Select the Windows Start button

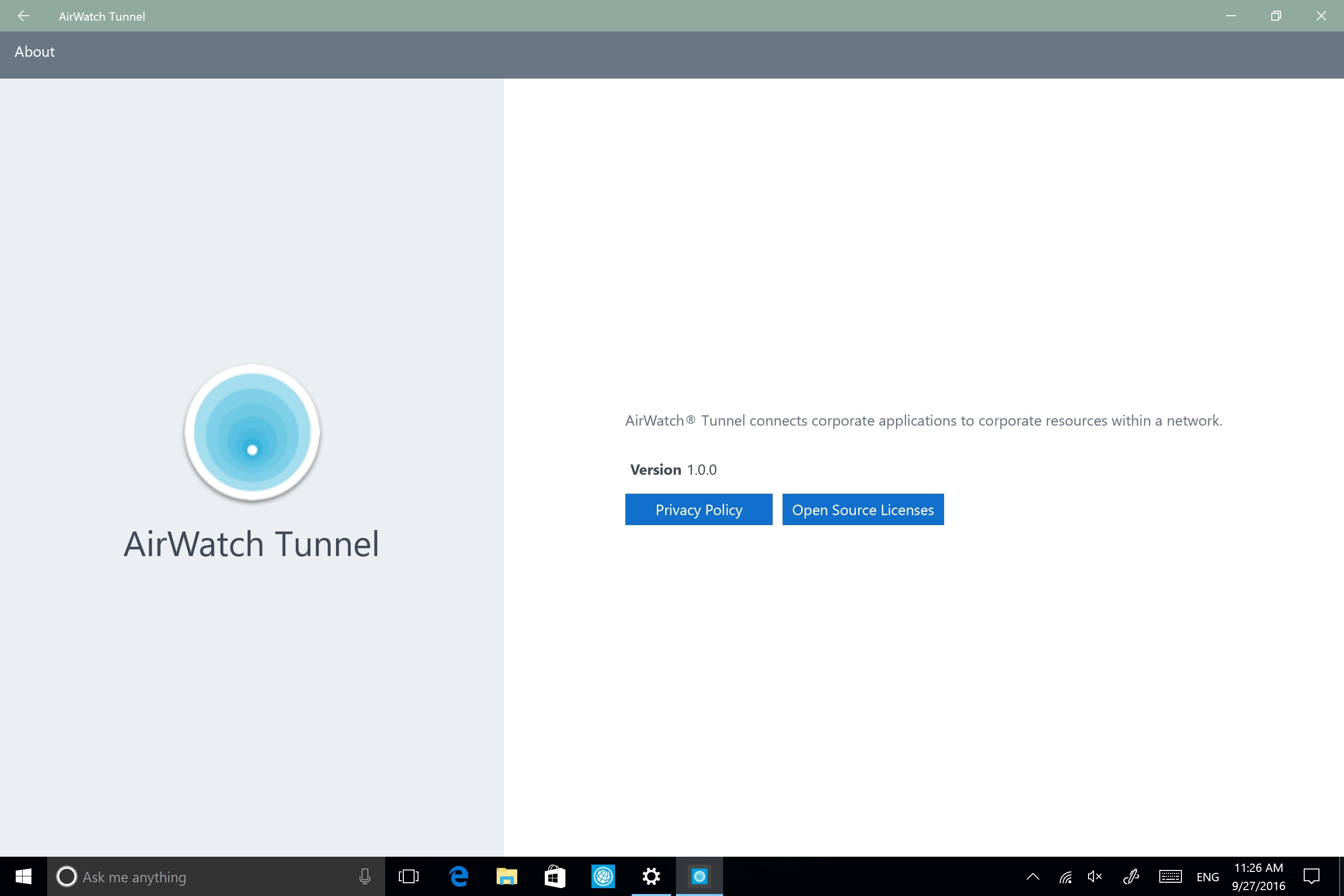pyautogui.click(x=24, y=877)
